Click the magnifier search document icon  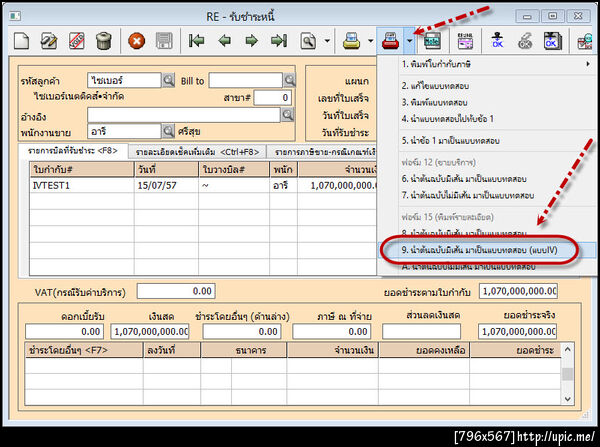click(308, 41)
